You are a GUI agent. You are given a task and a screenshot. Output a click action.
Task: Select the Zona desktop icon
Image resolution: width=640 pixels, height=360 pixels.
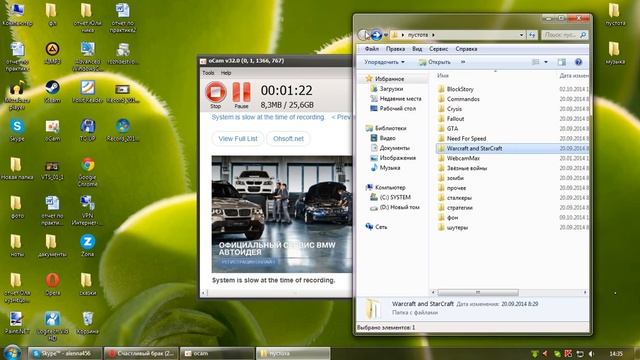click(x=87, y=245)
